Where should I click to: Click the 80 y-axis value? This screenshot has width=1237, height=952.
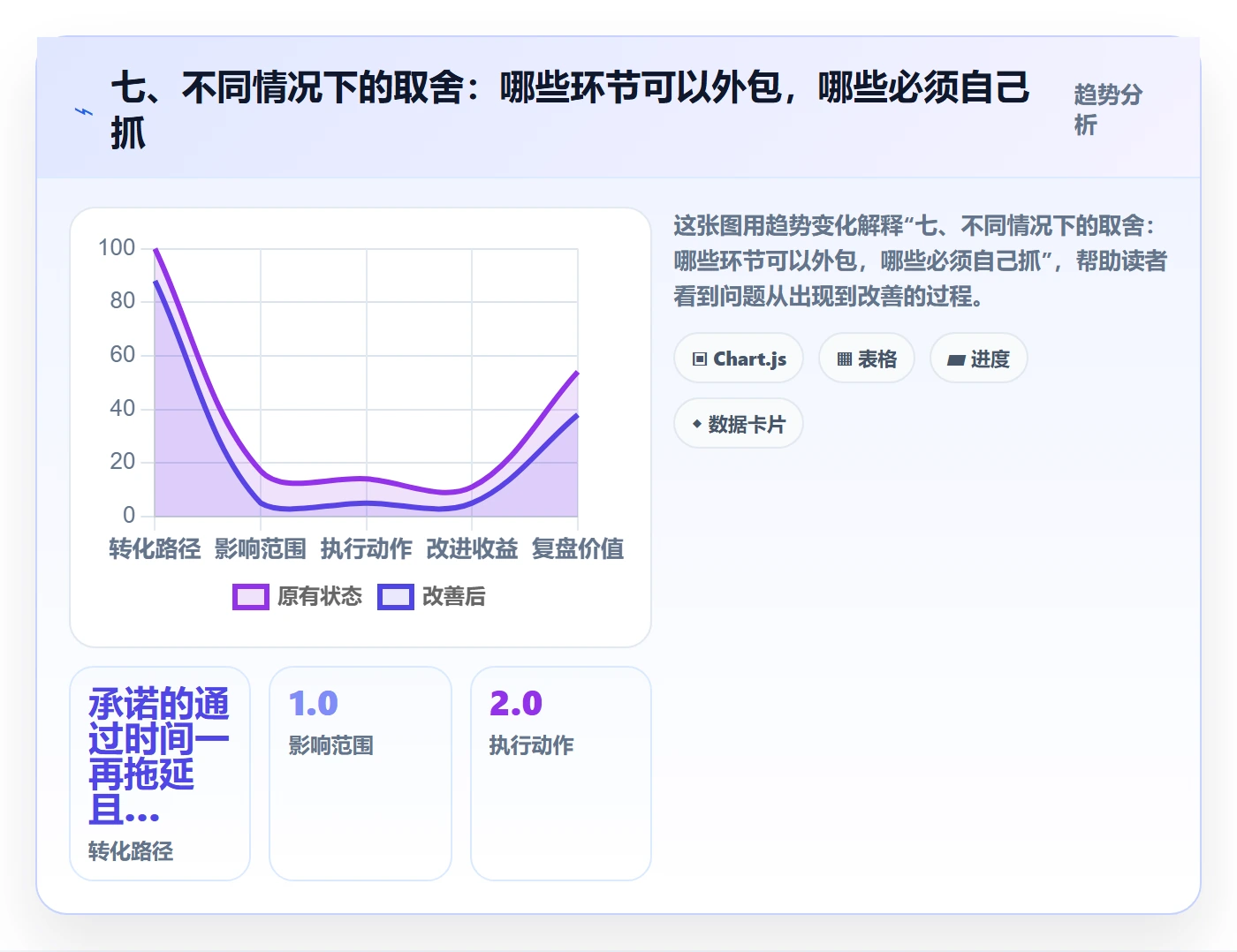(123, 301)
